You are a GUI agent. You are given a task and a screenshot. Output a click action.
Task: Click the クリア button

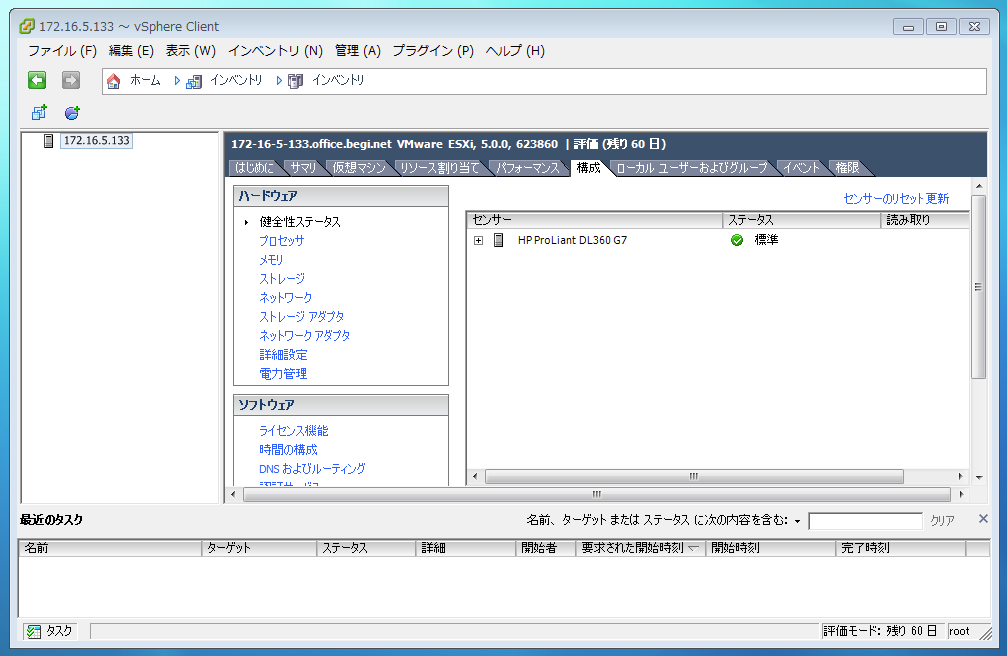tap(942, 520)
